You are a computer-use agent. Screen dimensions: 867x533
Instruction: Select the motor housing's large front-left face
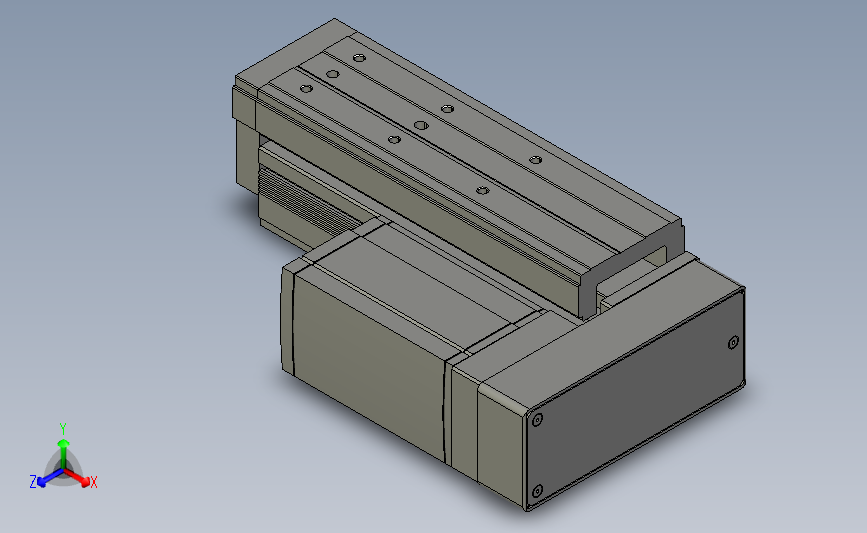369,366
